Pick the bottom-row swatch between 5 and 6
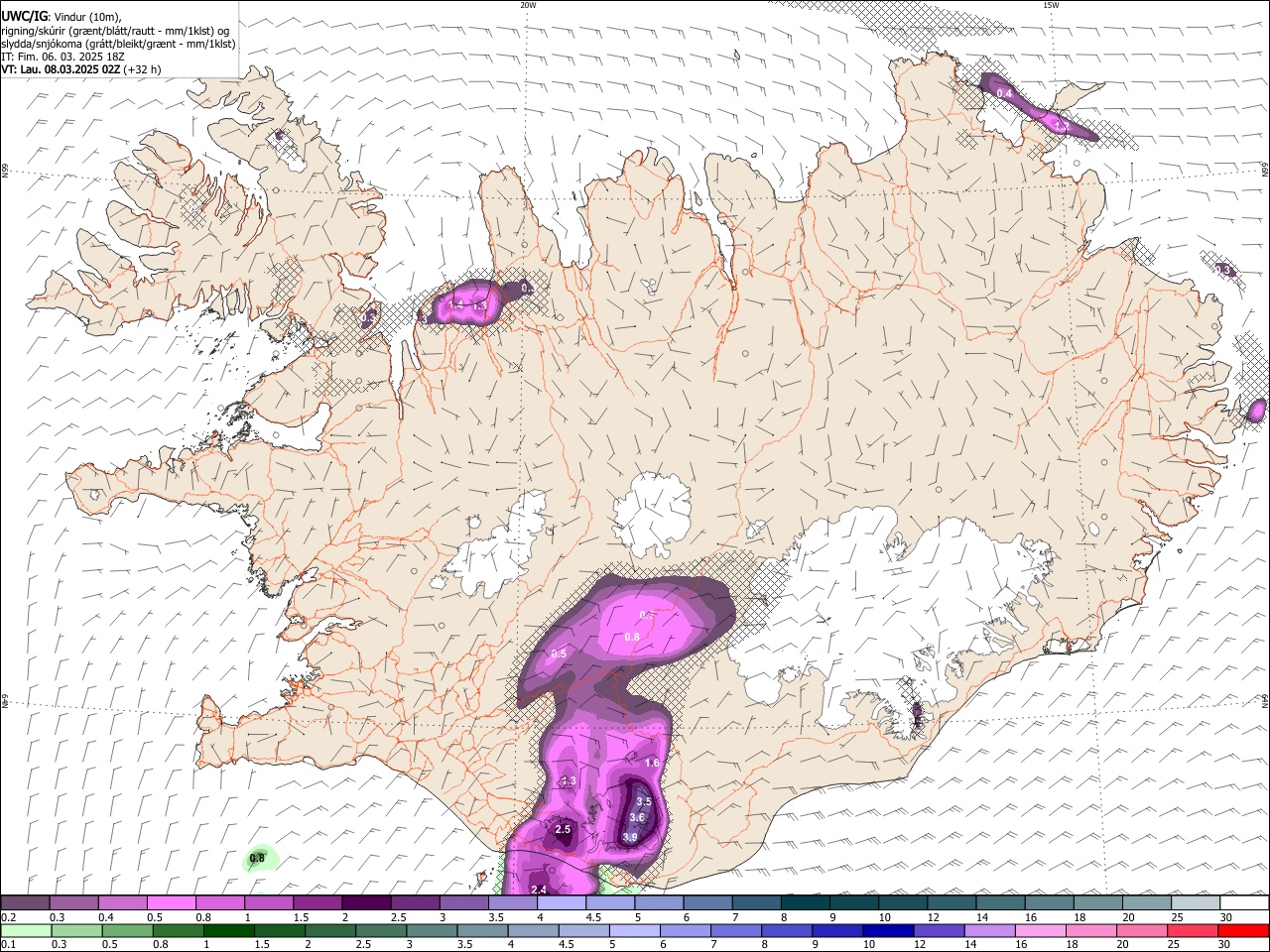 point(635,930)
